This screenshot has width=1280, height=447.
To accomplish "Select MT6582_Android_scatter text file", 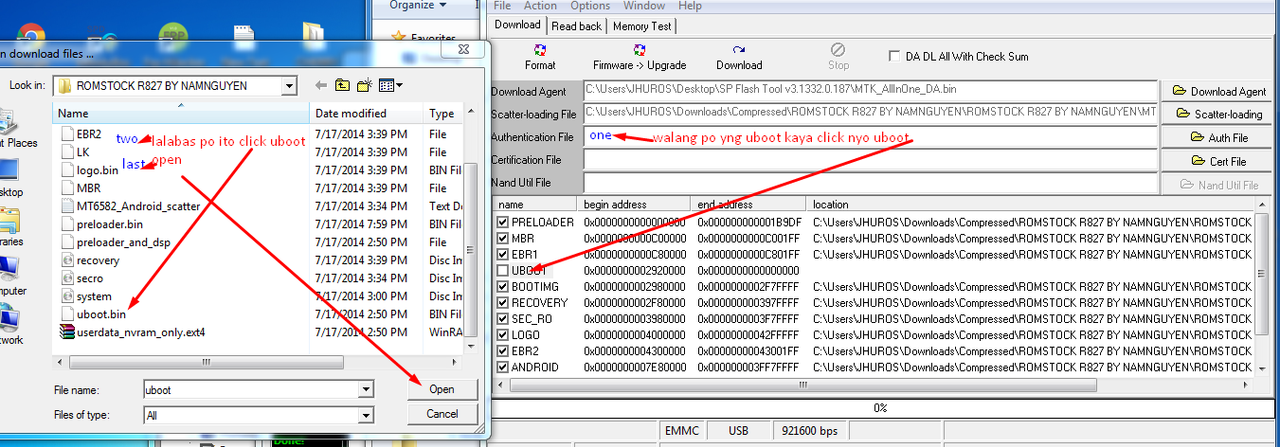I will click(x=130, y=206).
